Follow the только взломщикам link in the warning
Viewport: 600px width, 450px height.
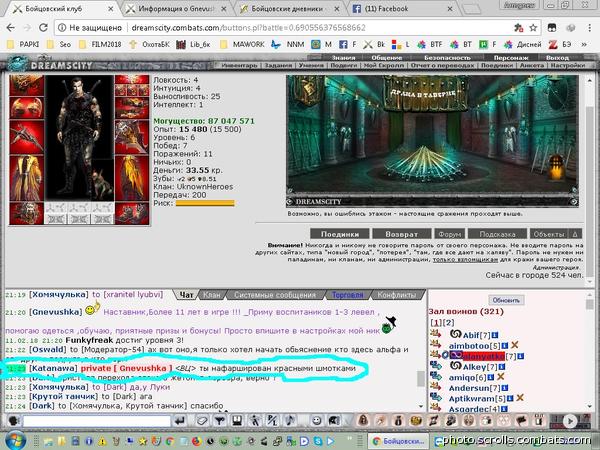click(465, 259)
